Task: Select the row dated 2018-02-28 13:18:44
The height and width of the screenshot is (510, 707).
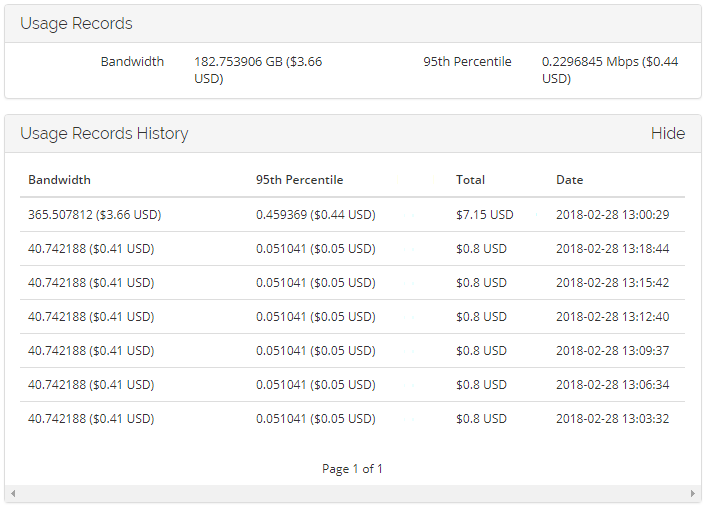Action: pos(352,248)
